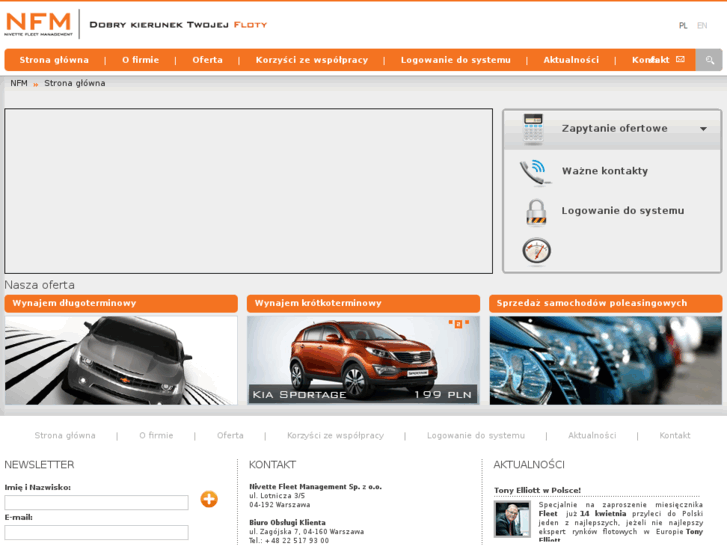Viewport: 727px width, 545px height.
Task: Open Ważne kontakty sidebar link
Action: click(x=605, y=171)
